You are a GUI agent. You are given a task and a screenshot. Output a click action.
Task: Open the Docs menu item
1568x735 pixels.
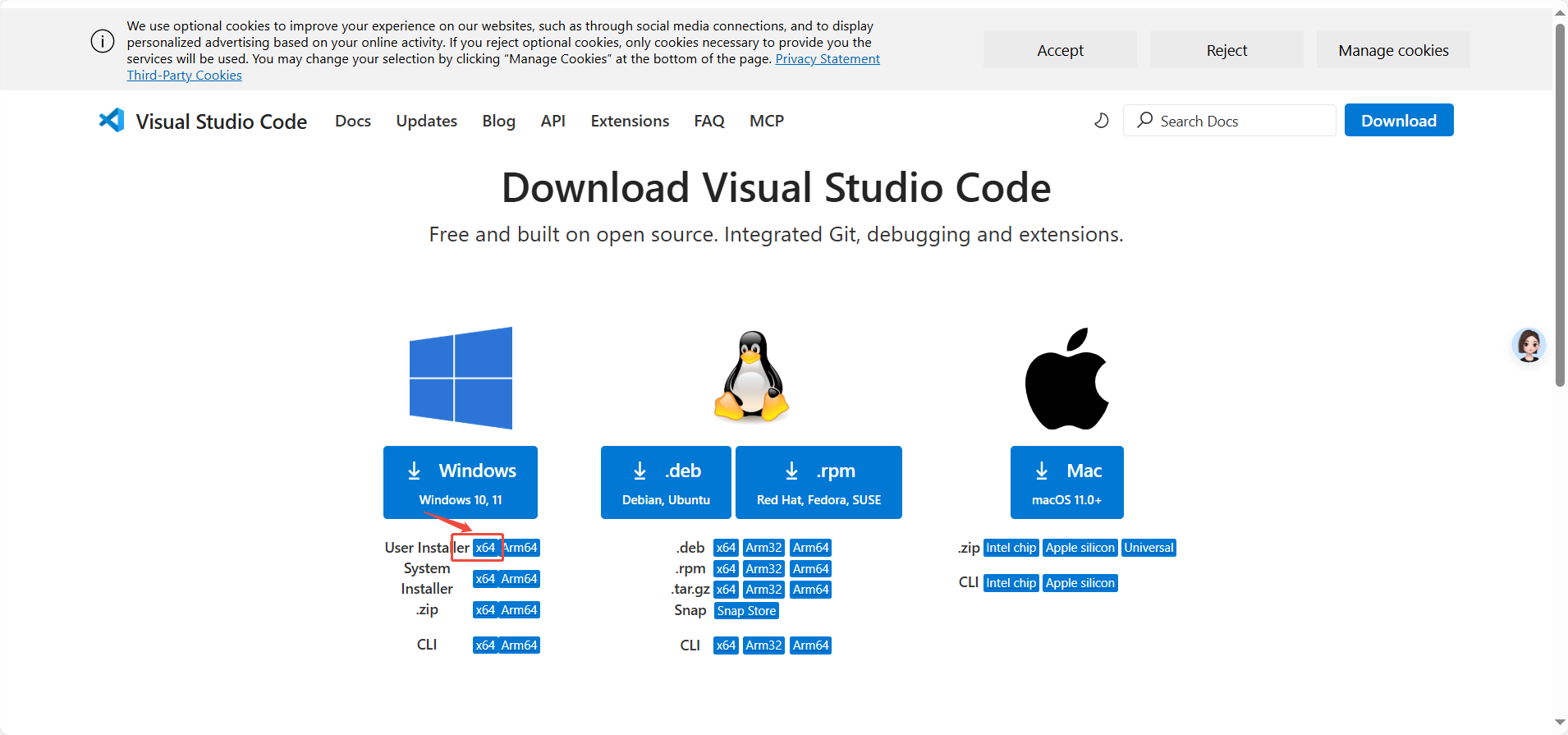[x=353, y=121]
